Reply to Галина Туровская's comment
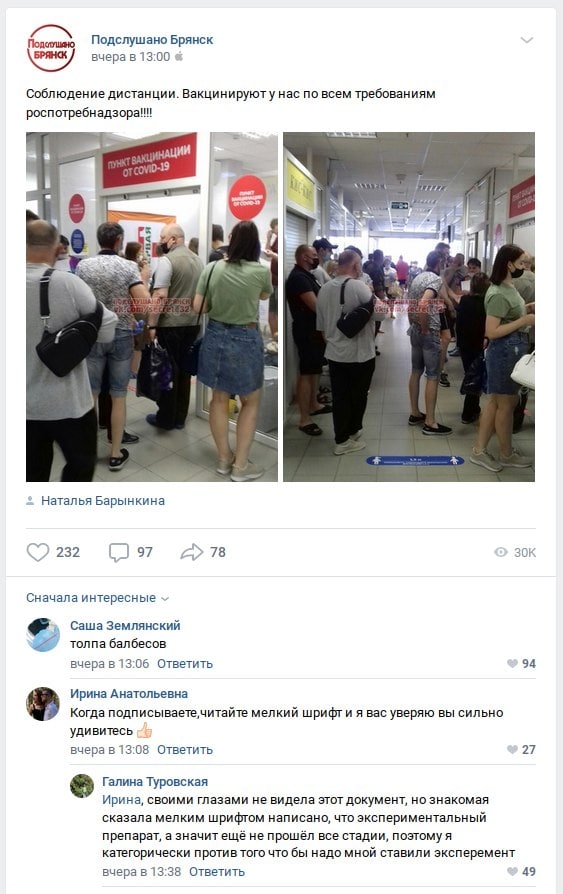Screen dimensions: 563x894 tap(217, 871)
